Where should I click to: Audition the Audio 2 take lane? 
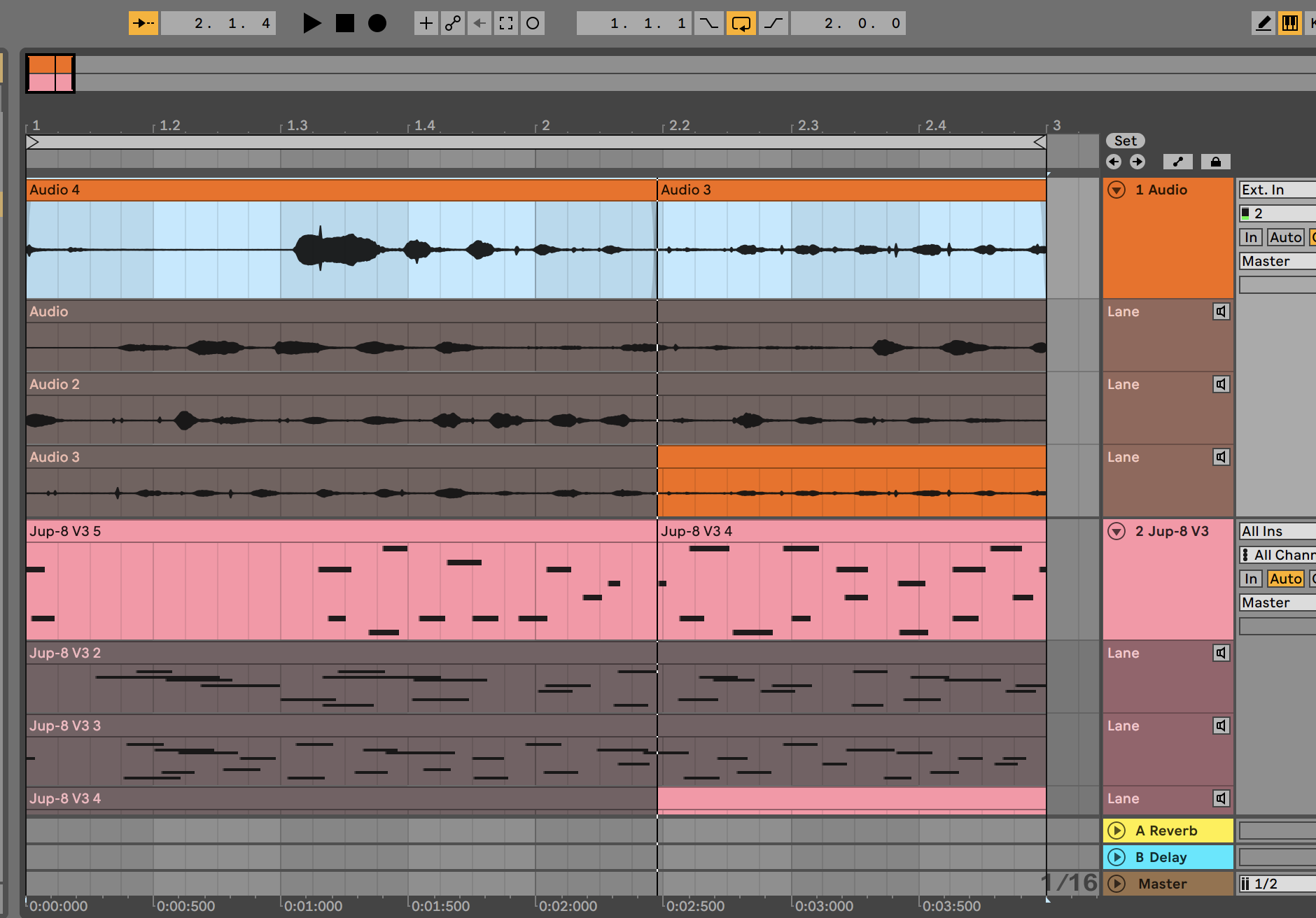tap(1221, 384)
